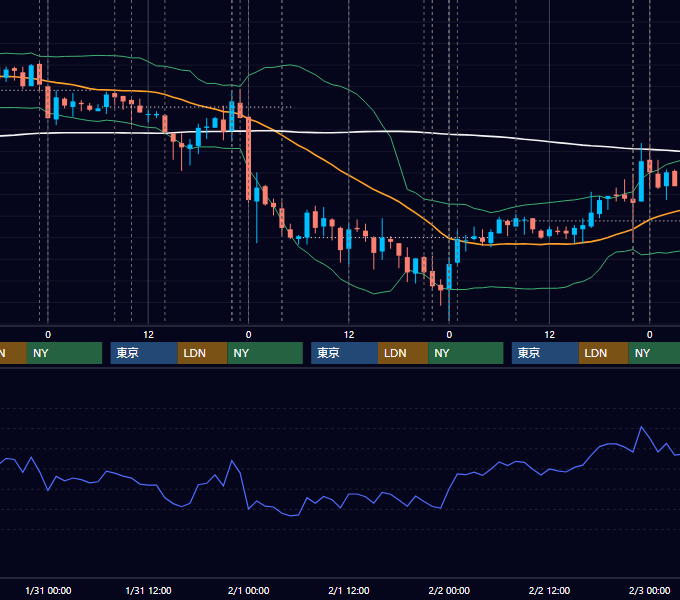Click the 2/1 12:00 time axis label

(349, 590)
